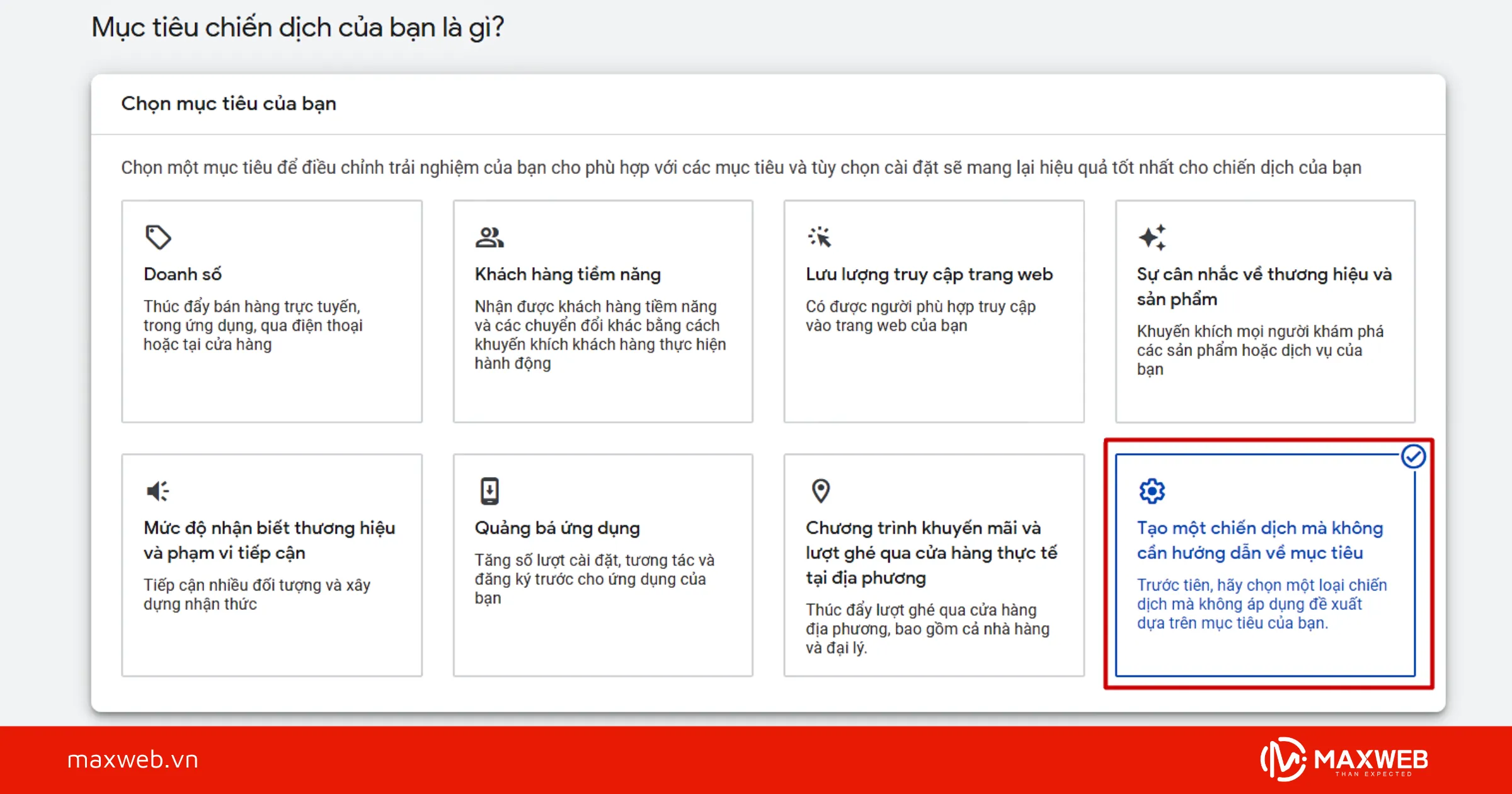Select the speaker icon for Mức độ nhận biết
This screenshot has width=1512, height=794.
click(x=158, y=490)
